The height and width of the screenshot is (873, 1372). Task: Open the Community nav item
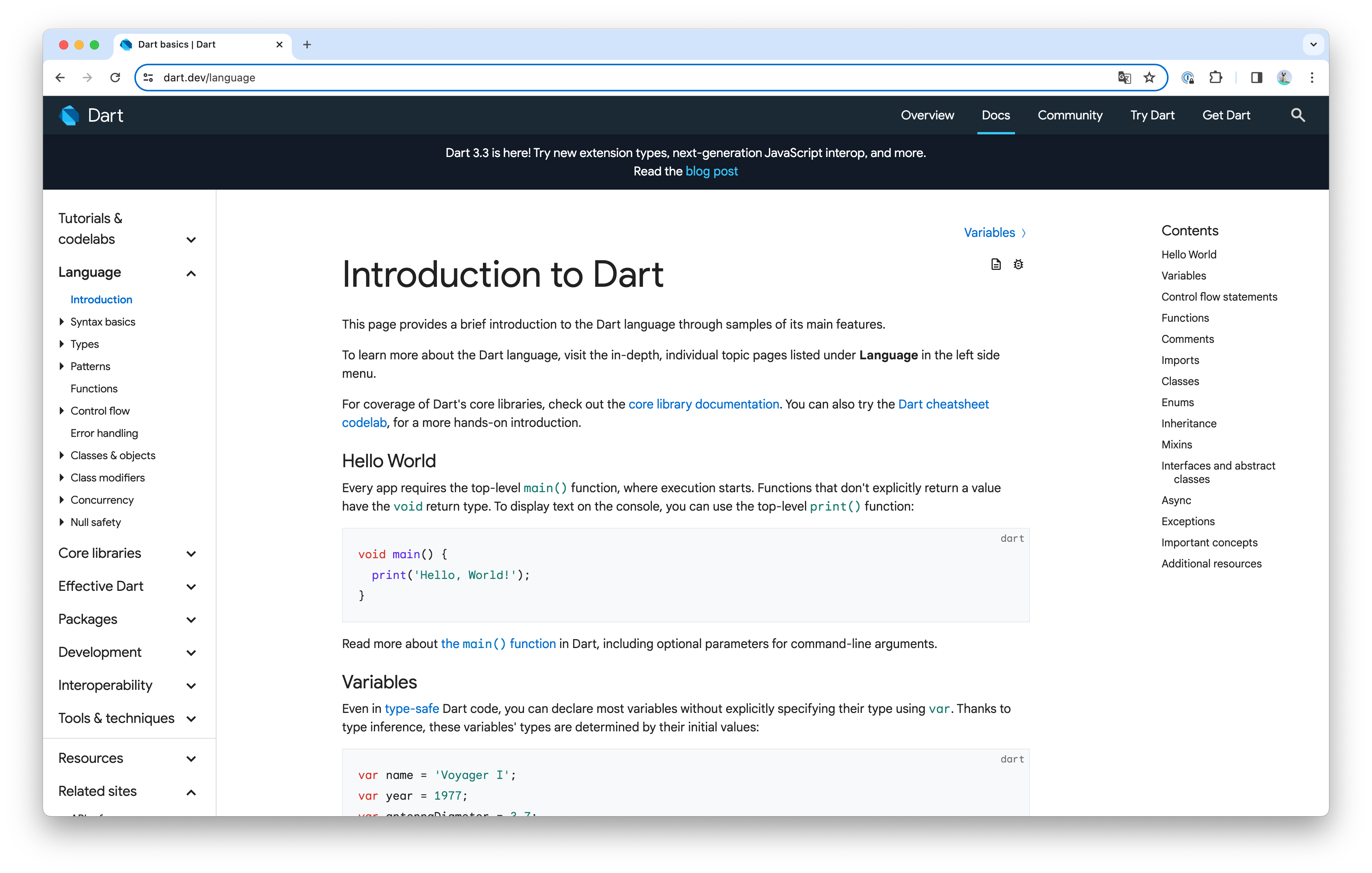coord(1069,115)
